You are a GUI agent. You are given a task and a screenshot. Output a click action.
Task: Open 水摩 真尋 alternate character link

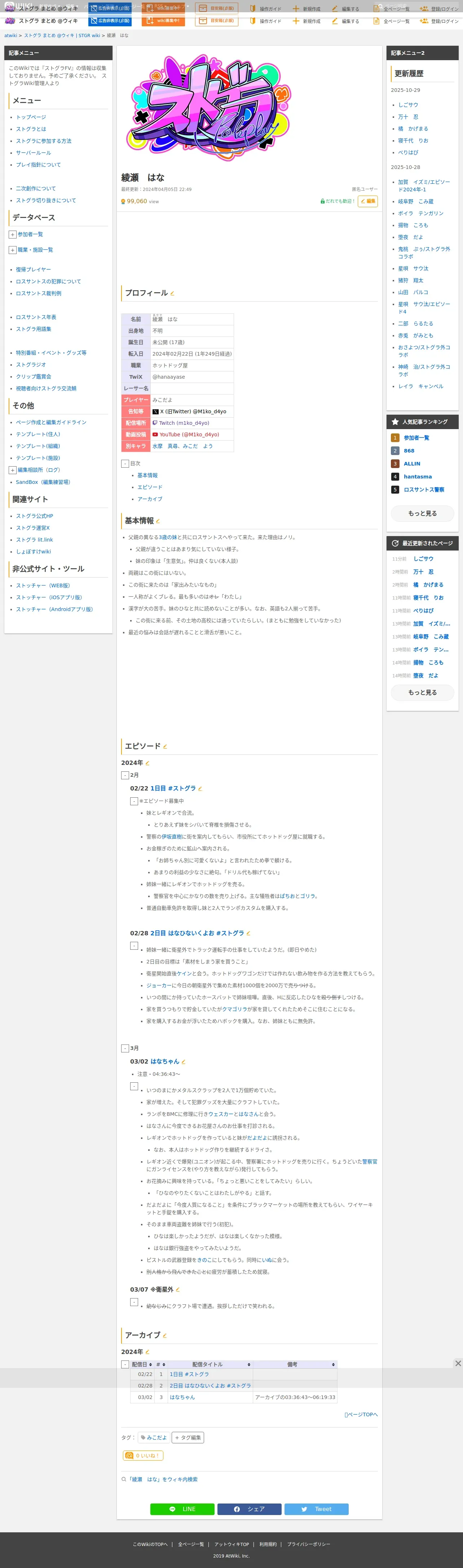165,446
